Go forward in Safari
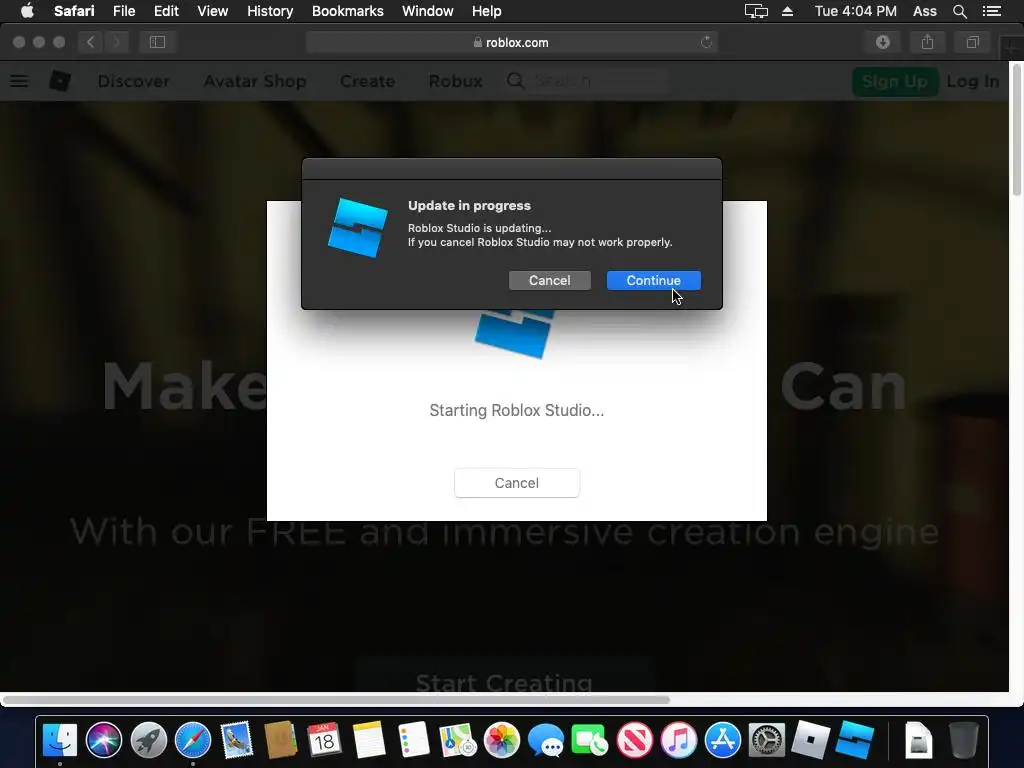This screenshot has height=768, width=1024. point(116,42)
